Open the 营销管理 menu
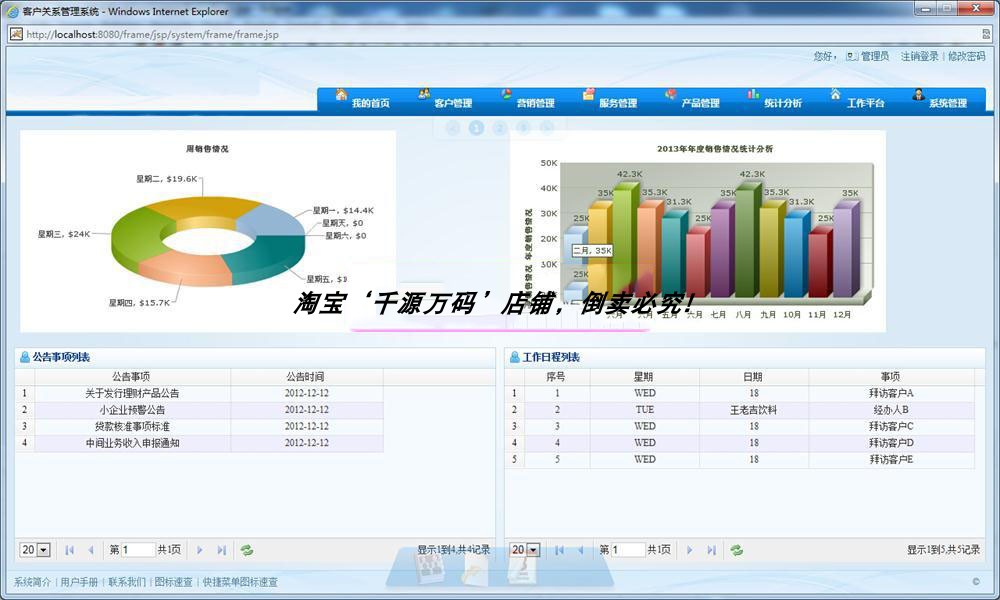This screenshot has height=600, width=1000. tap(527, 101)
